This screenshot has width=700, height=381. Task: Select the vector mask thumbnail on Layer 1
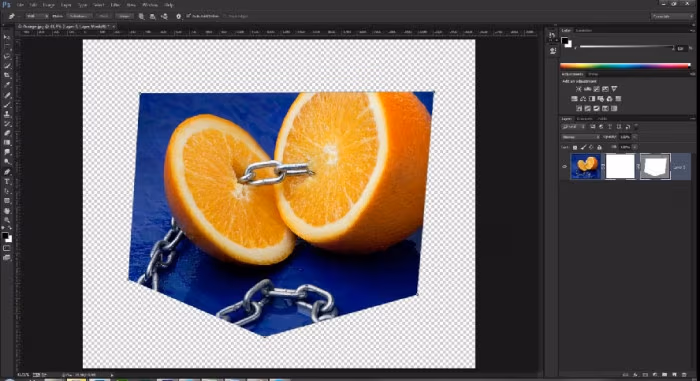pyautogui.click(x=655, y=167)
